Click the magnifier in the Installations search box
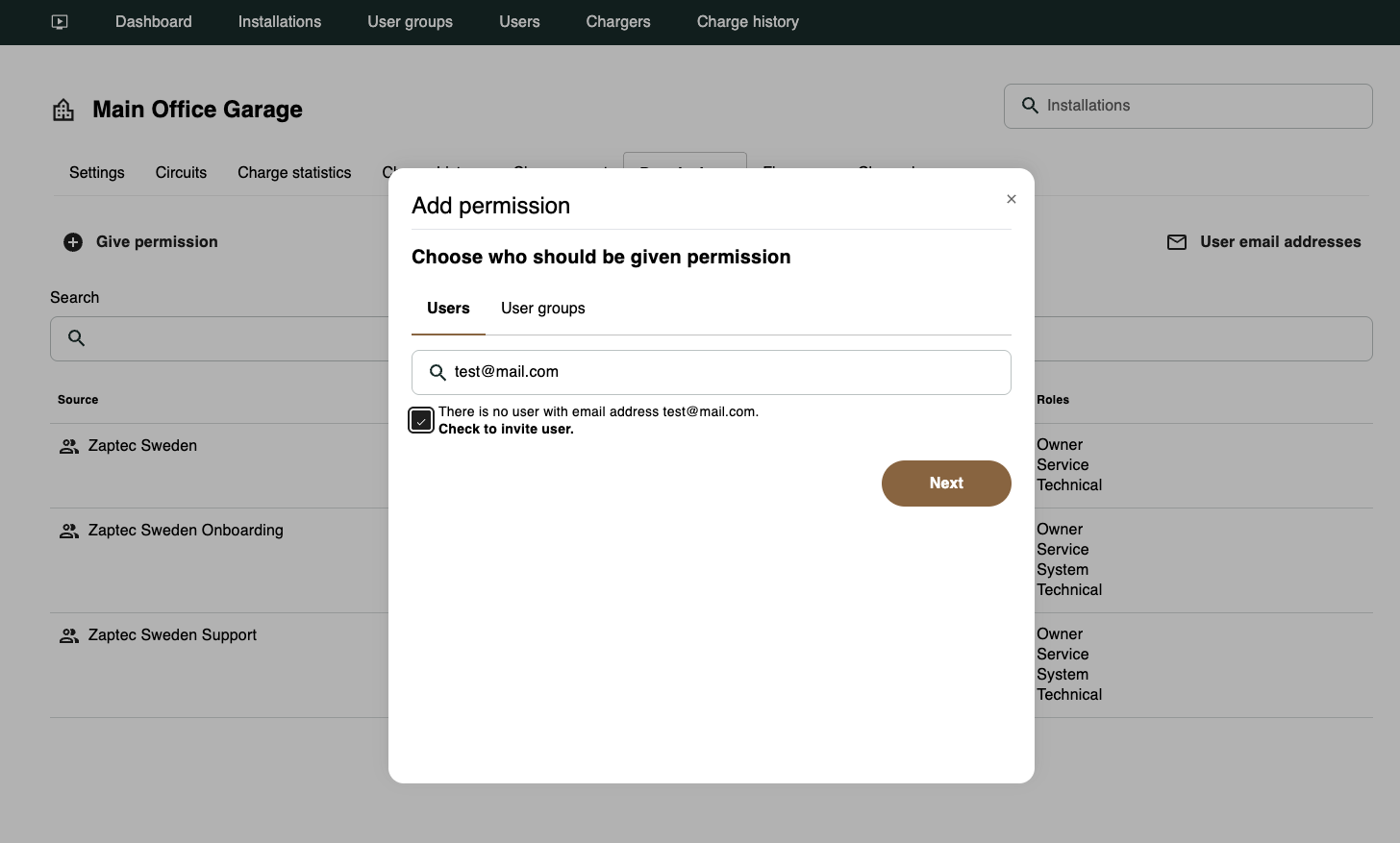1400x843 pixels. (1029, 106)
